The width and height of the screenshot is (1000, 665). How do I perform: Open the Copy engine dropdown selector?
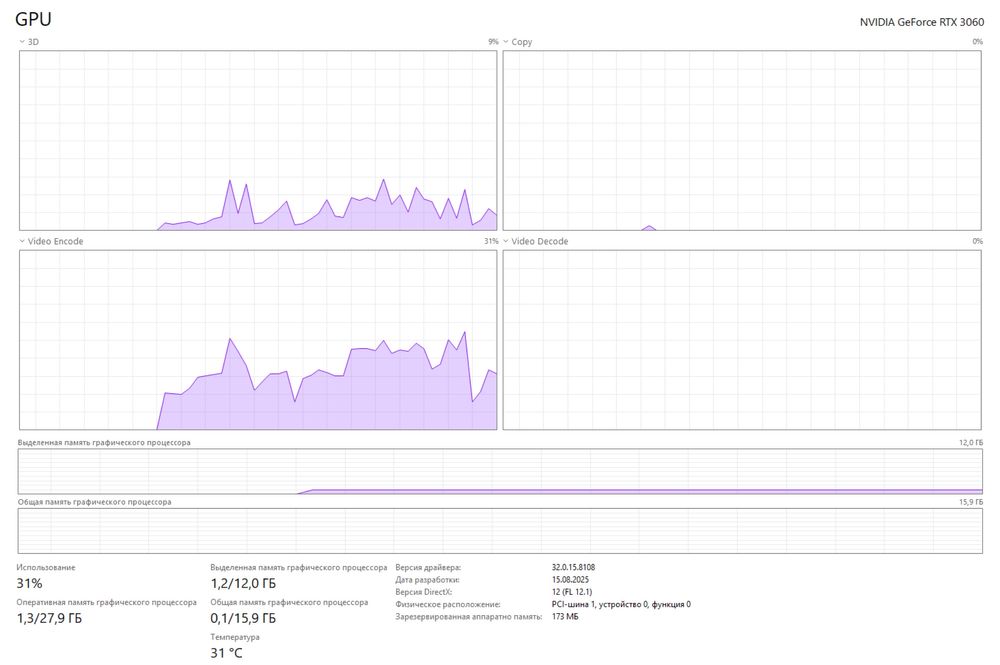pos(517,42)
